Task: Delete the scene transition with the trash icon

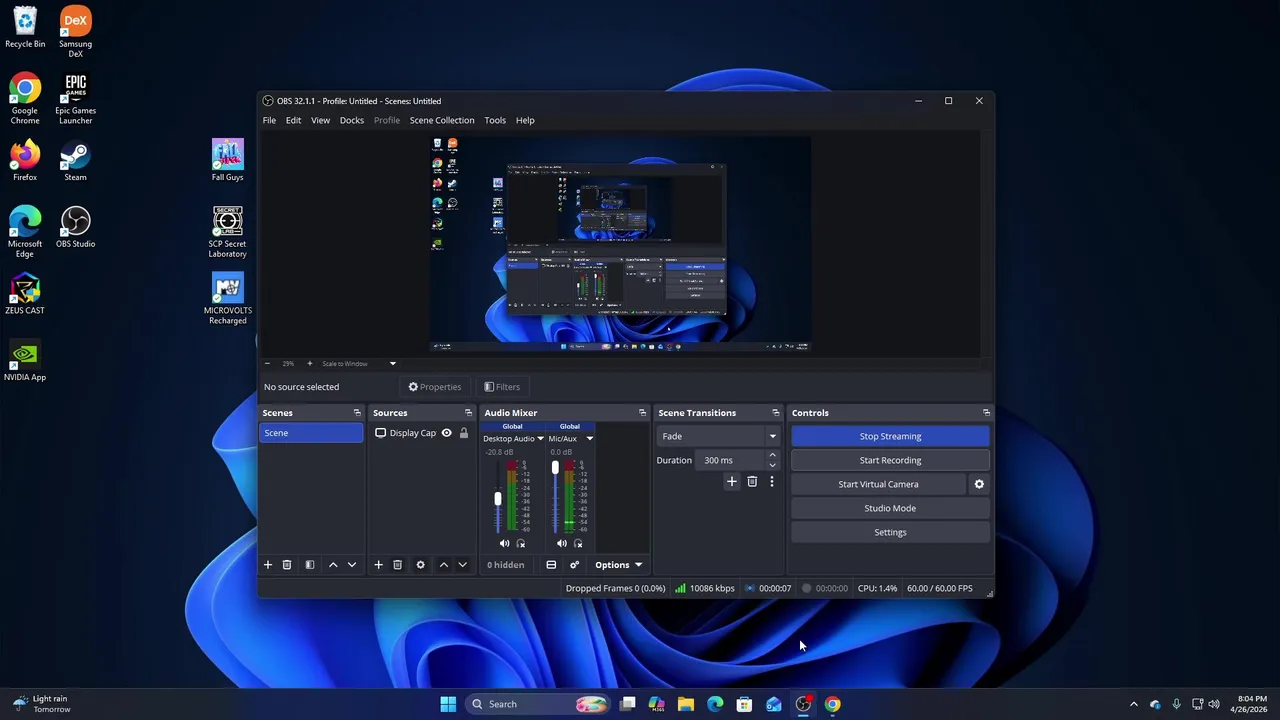Action: tap(752, 482)
